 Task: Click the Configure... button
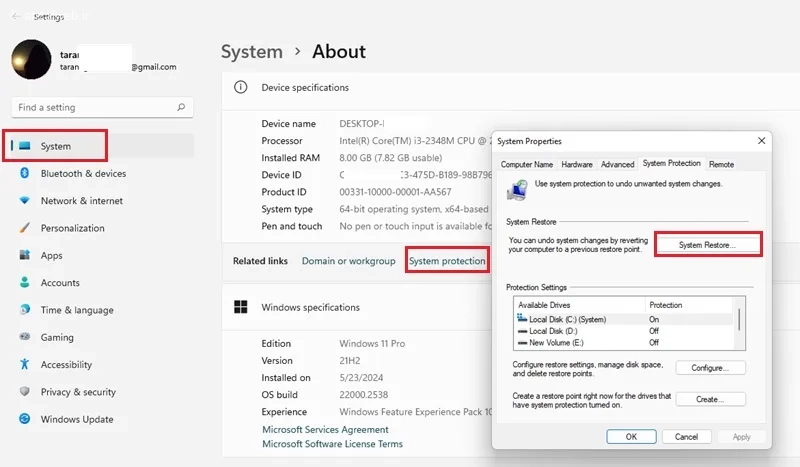710,367
